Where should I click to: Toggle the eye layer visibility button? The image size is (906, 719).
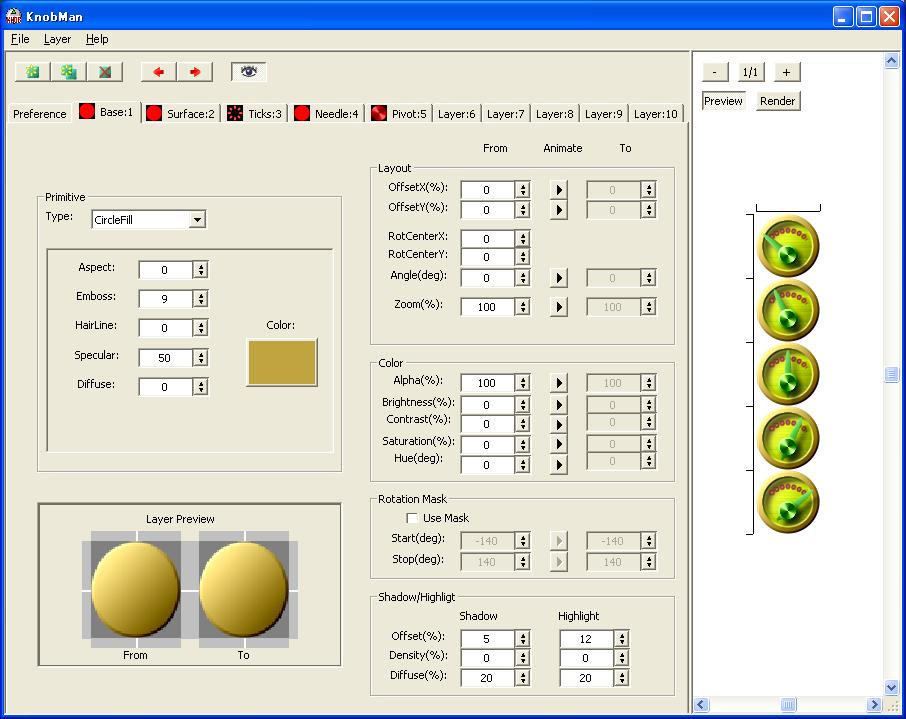[249, 72]
